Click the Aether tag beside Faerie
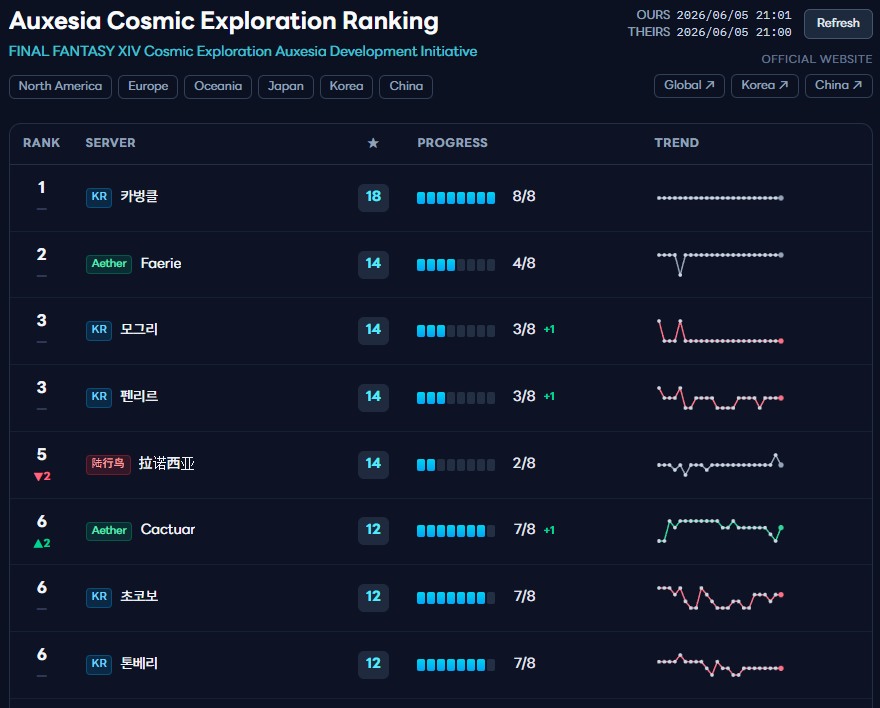880x708 pixels. pyautogui.click(x=109, y=264)
